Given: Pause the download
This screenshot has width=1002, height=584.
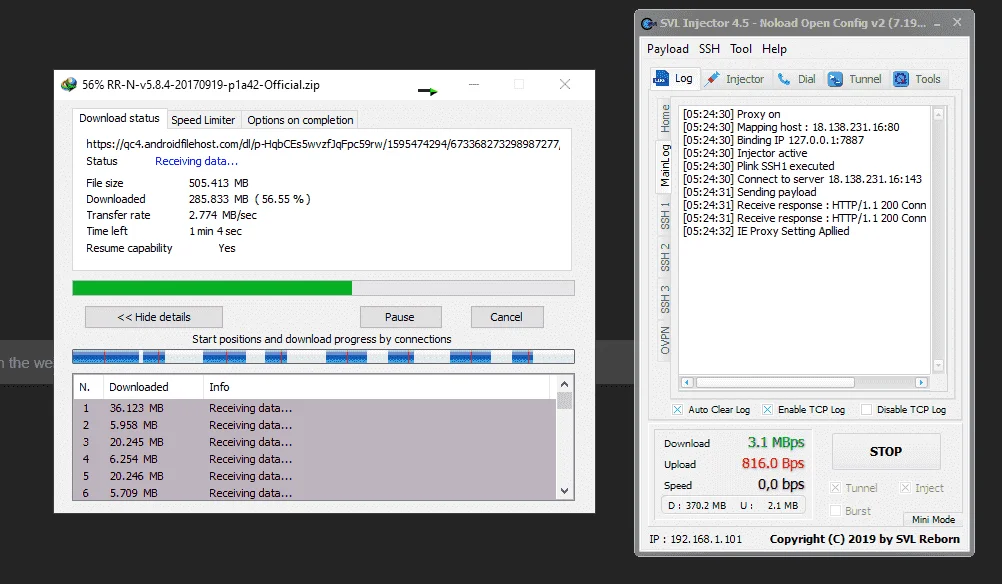Looking at the screenshot, I should [x=400, y=317].
